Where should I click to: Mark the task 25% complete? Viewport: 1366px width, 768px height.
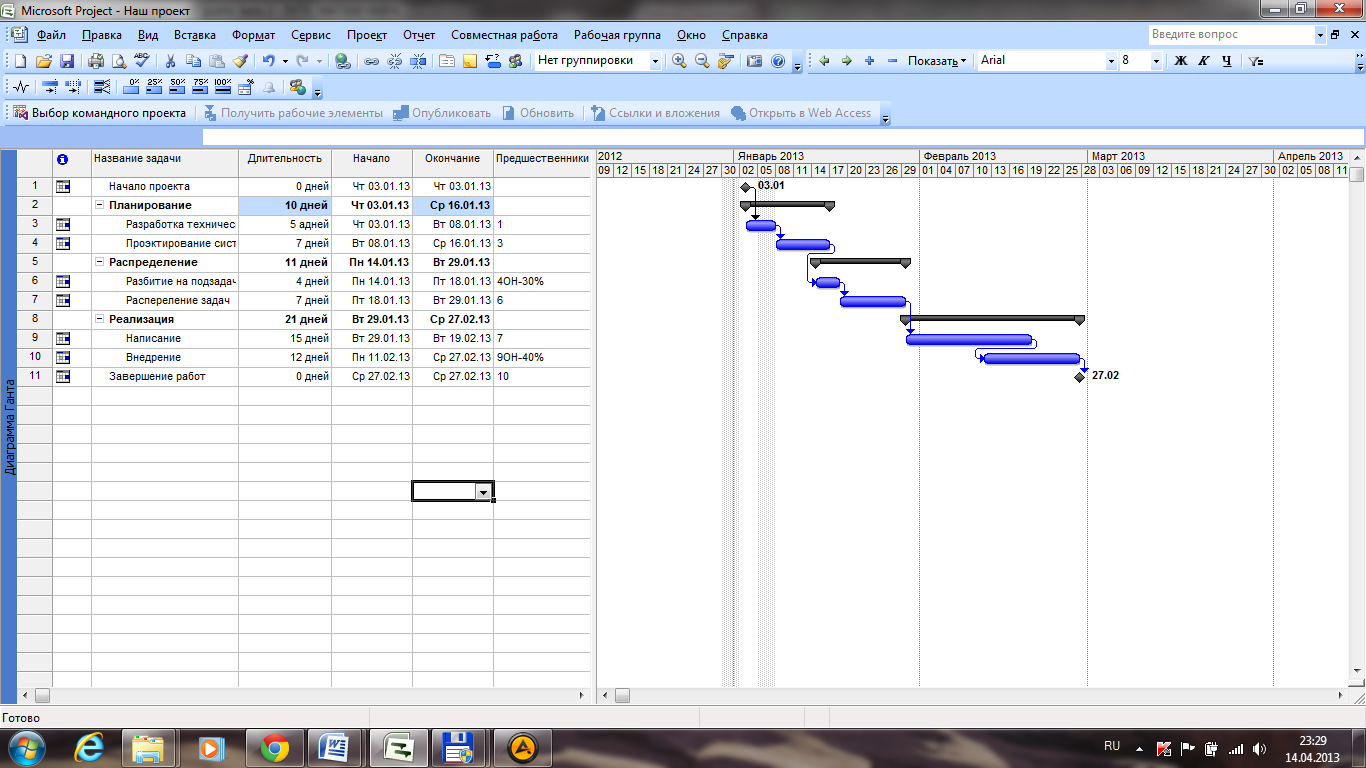tap(154, 87)
